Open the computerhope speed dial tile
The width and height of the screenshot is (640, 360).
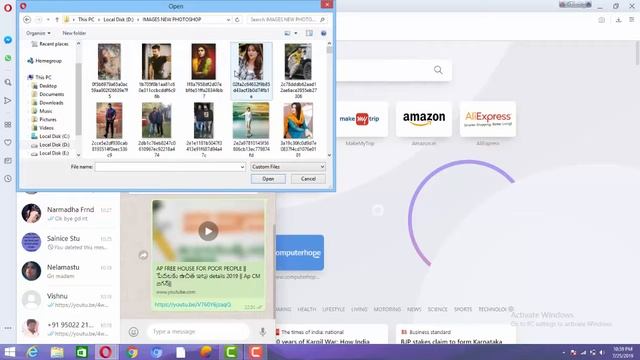300,253
